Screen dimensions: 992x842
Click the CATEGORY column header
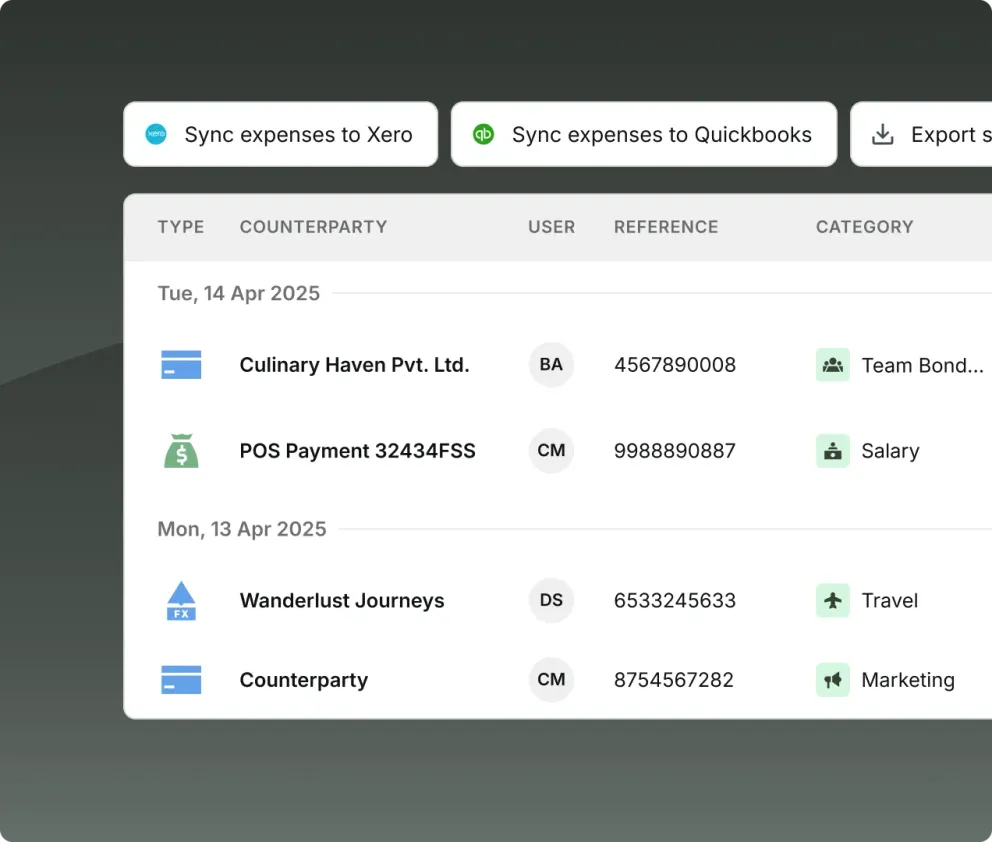click(865, 227)
